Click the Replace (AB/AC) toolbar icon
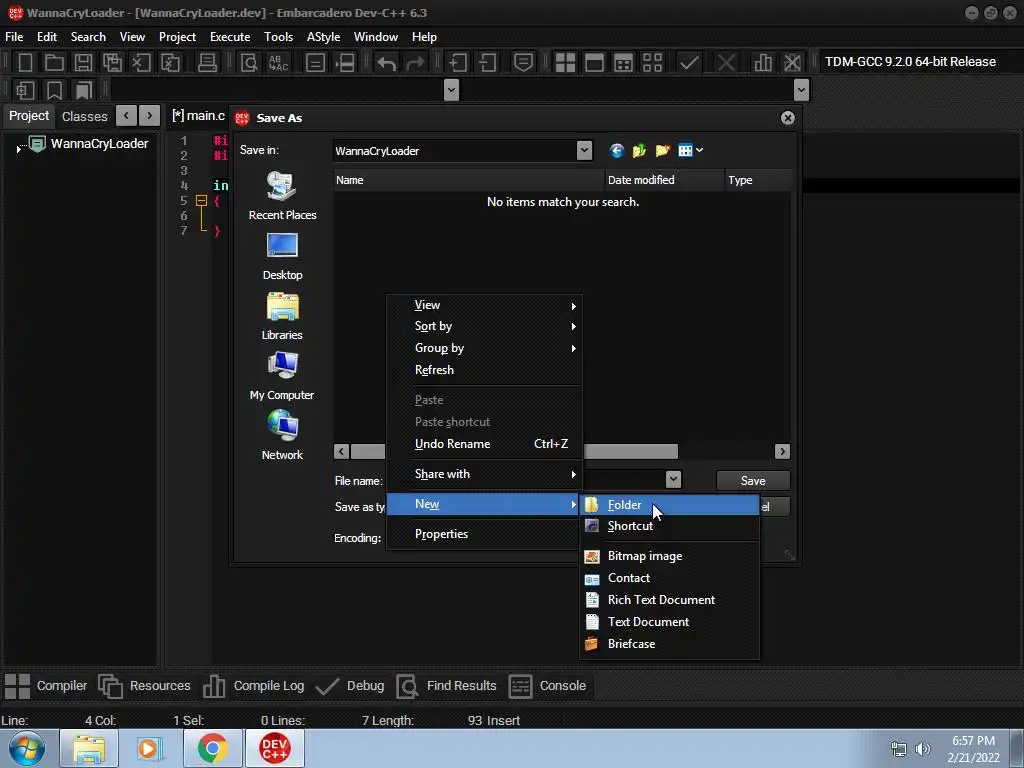Image resolution: width=1024 pixels, height=768 pixels. click(x=278, y=63)
